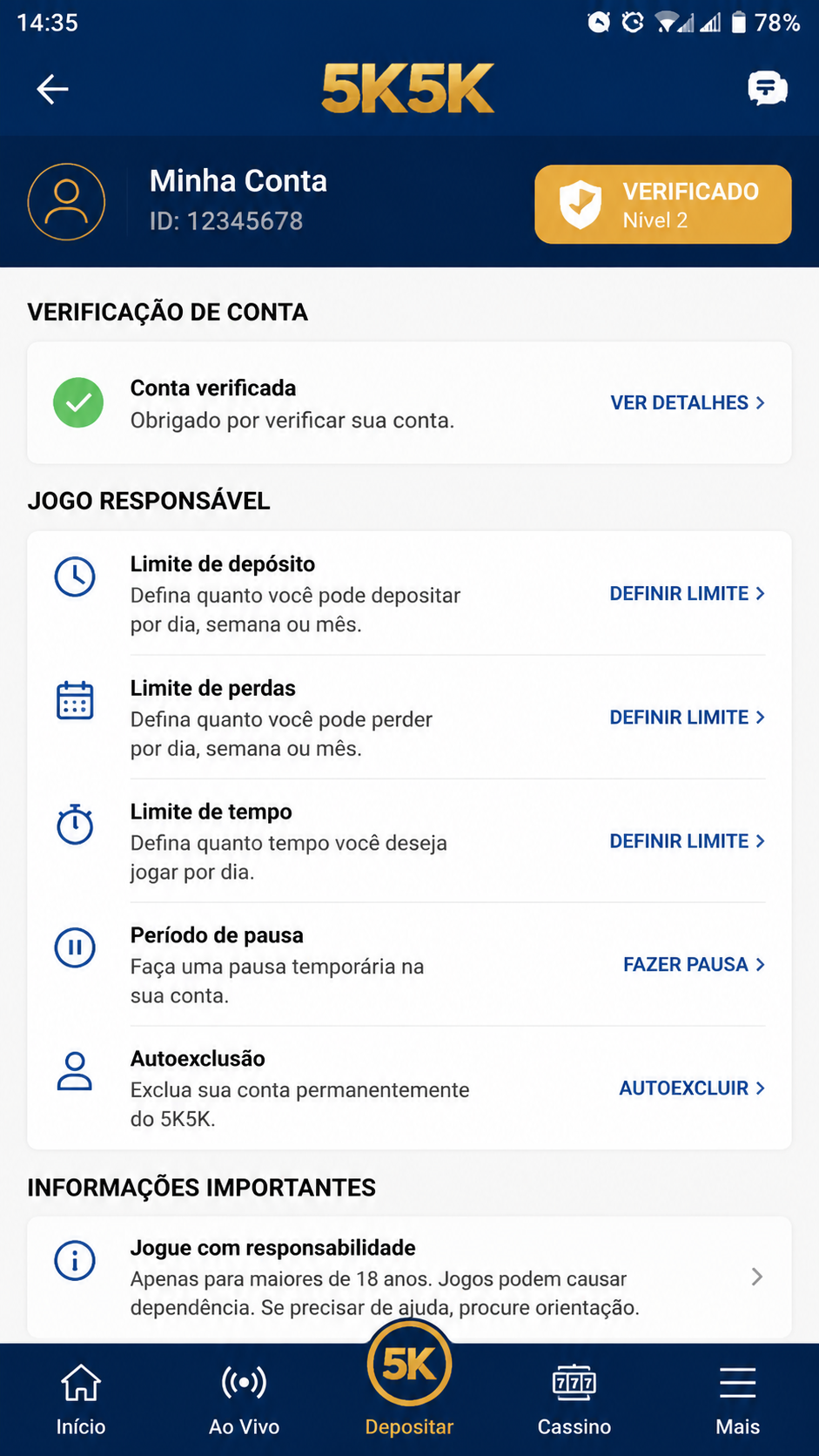This screenshot has width=819, height=1456.
Task: Tap the self-exclusion person icon
Action: [x=75, y=1071]
